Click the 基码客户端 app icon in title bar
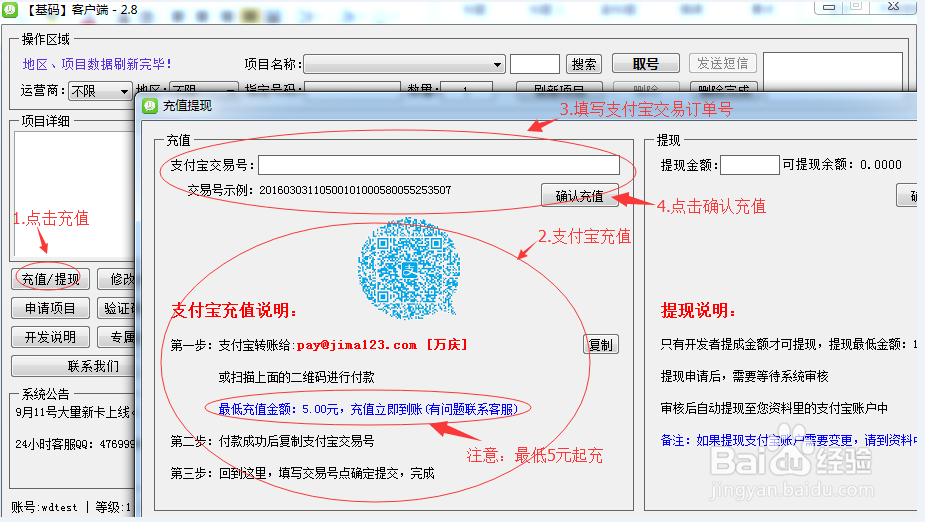 tap(10, 9)
